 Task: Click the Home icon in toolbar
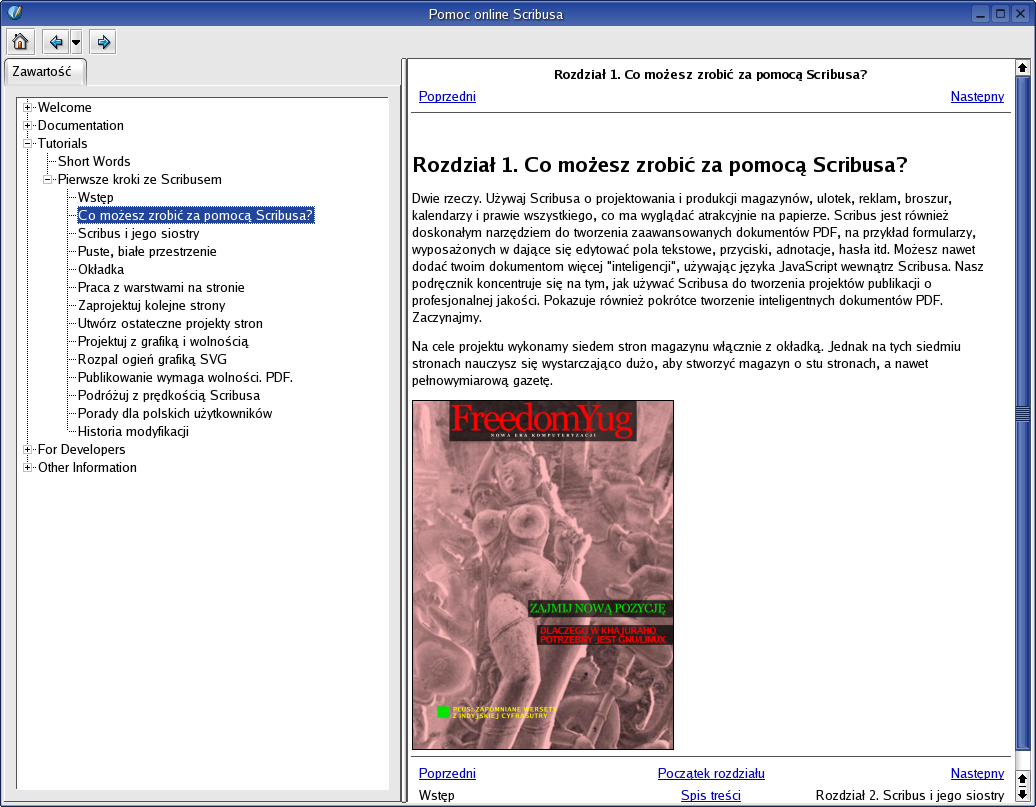coord(20,41)
